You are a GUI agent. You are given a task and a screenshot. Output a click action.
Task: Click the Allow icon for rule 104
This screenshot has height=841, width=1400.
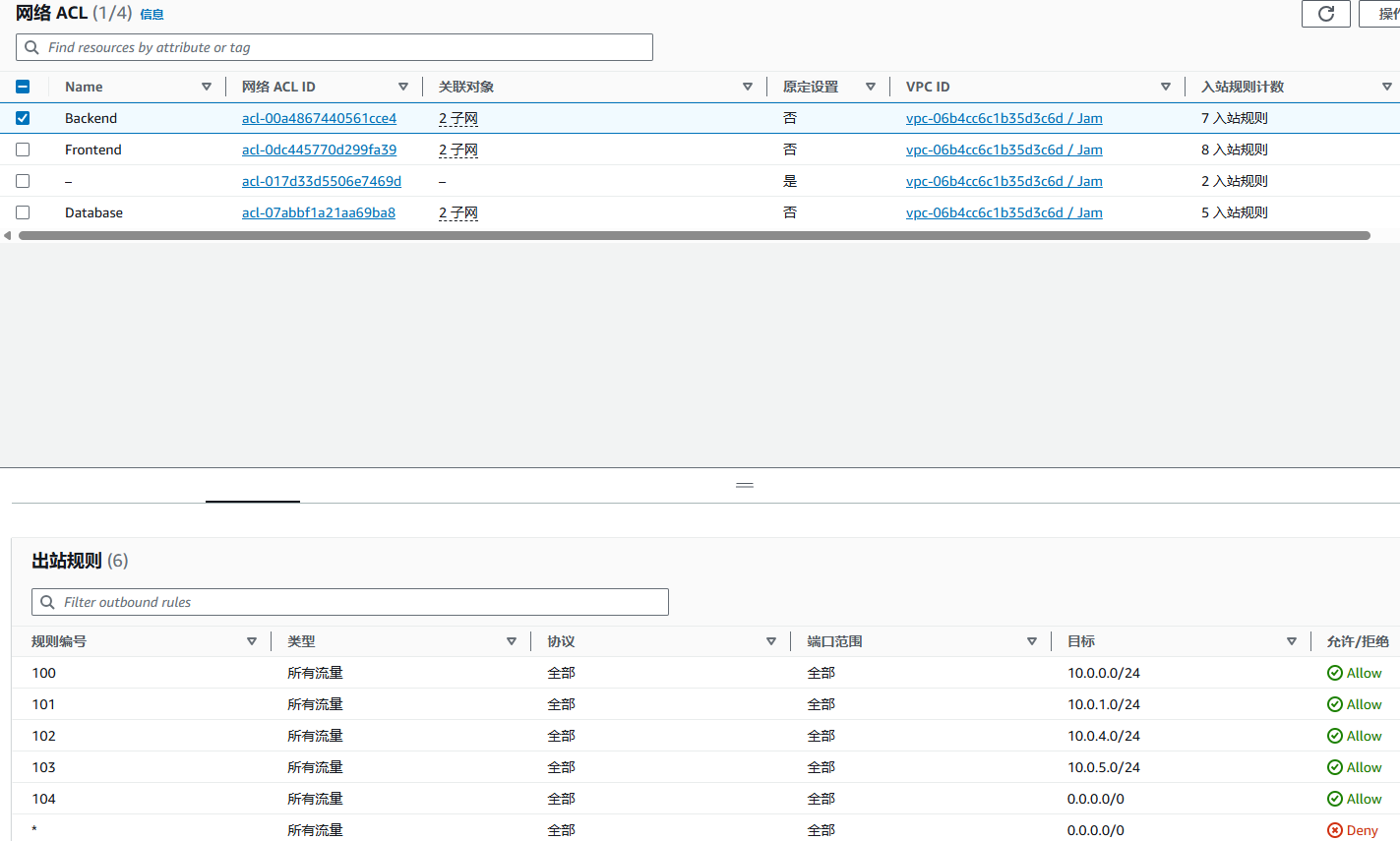1335,799
